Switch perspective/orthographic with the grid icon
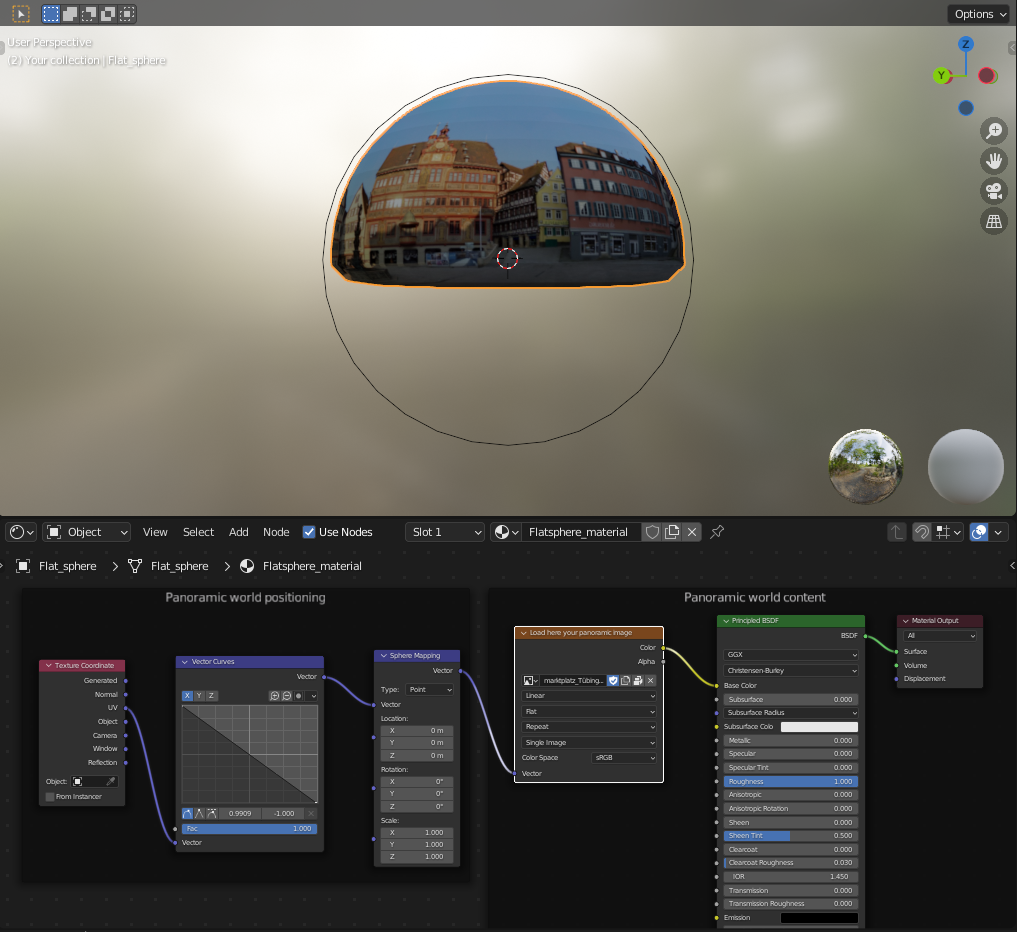 [x=994, y=223]
